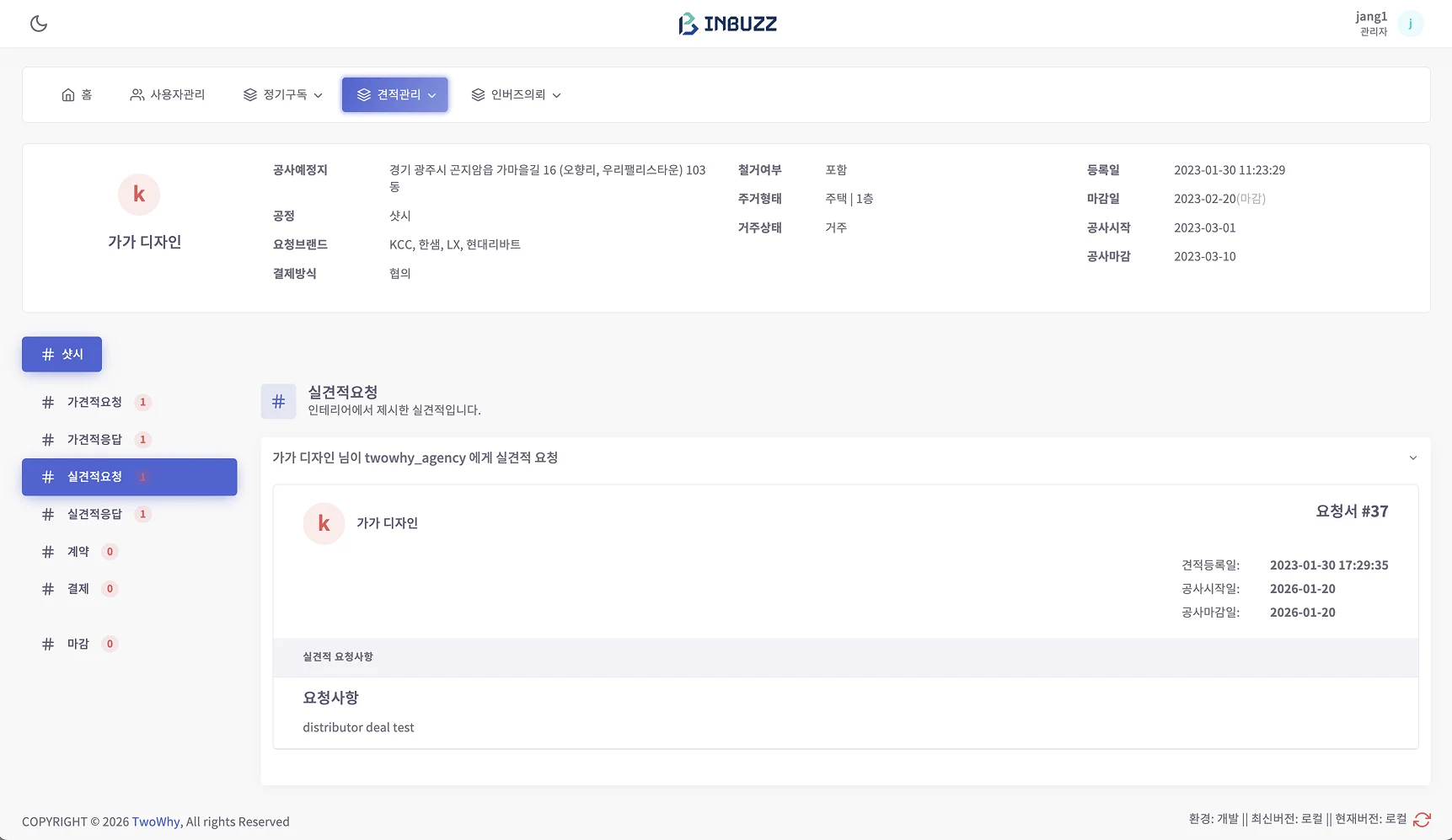Click 공사마감 value 2023-03-10

[1205, 256]
